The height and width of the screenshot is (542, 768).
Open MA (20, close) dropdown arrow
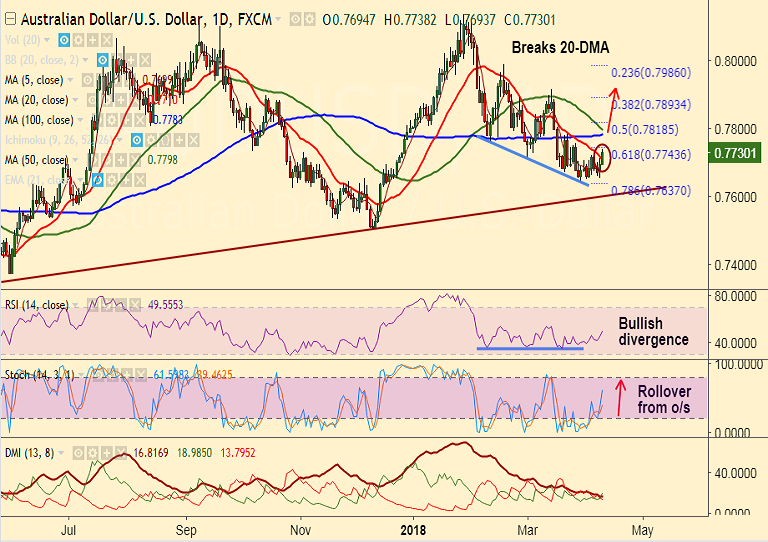75,100
